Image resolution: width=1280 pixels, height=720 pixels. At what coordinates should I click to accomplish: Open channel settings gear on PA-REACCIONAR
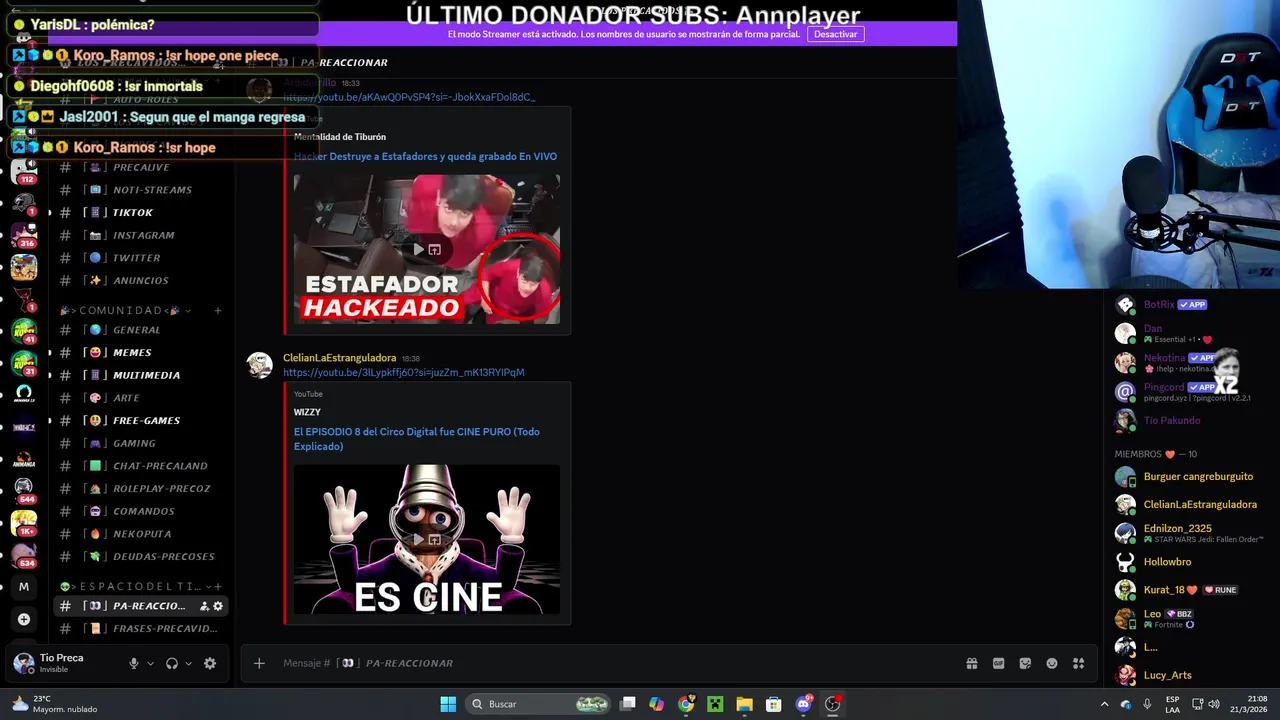click(218, 606)
